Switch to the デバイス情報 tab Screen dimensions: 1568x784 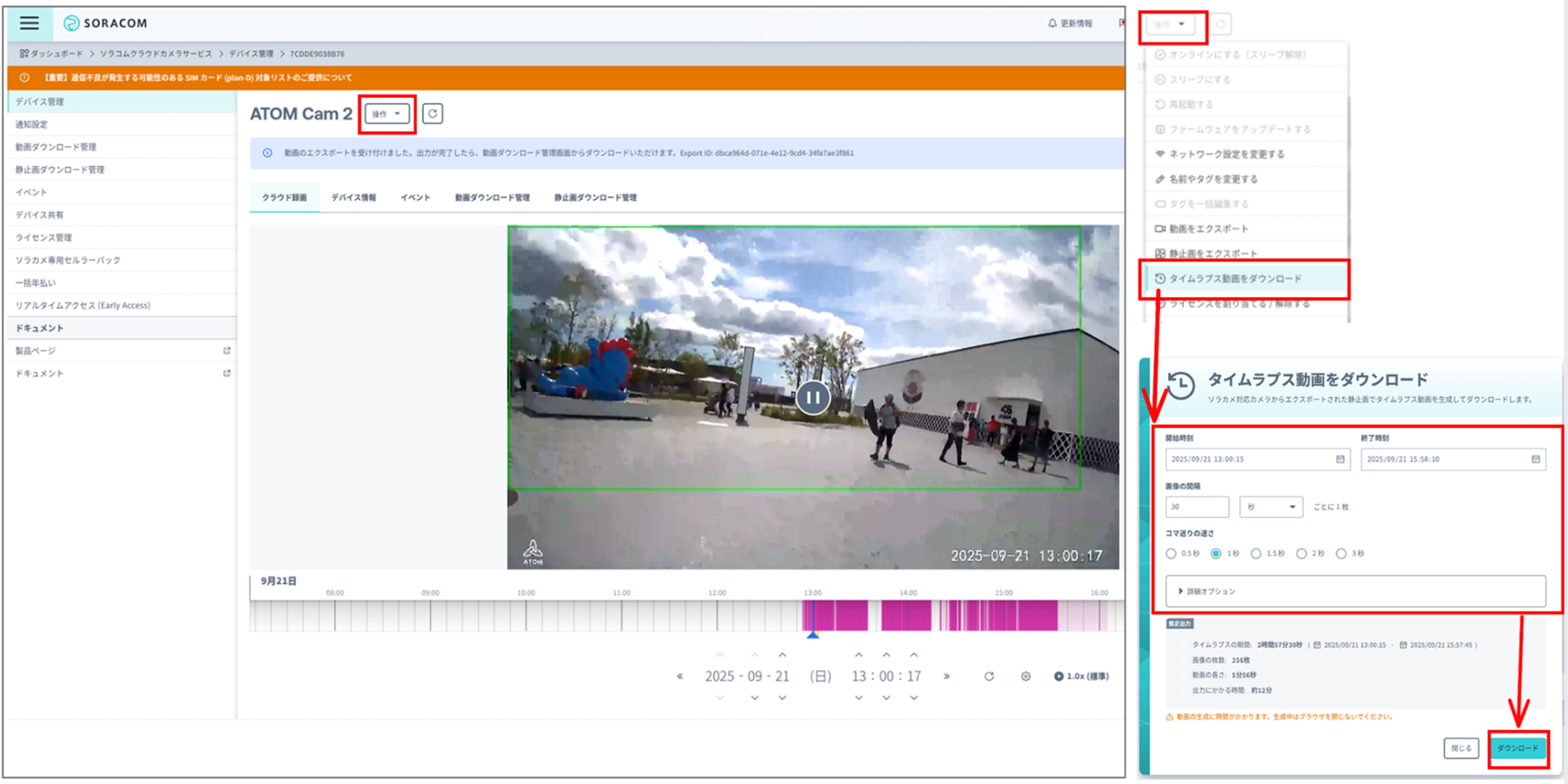pos(354,197)
